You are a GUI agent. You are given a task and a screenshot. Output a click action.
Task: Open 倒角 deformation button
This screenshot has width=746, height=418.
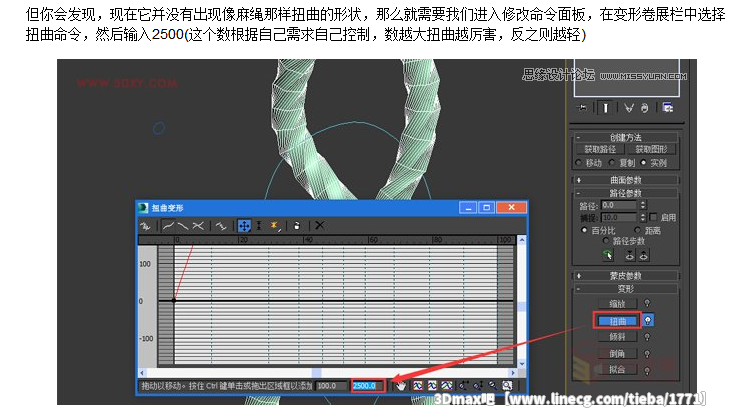tap(617, 354)
